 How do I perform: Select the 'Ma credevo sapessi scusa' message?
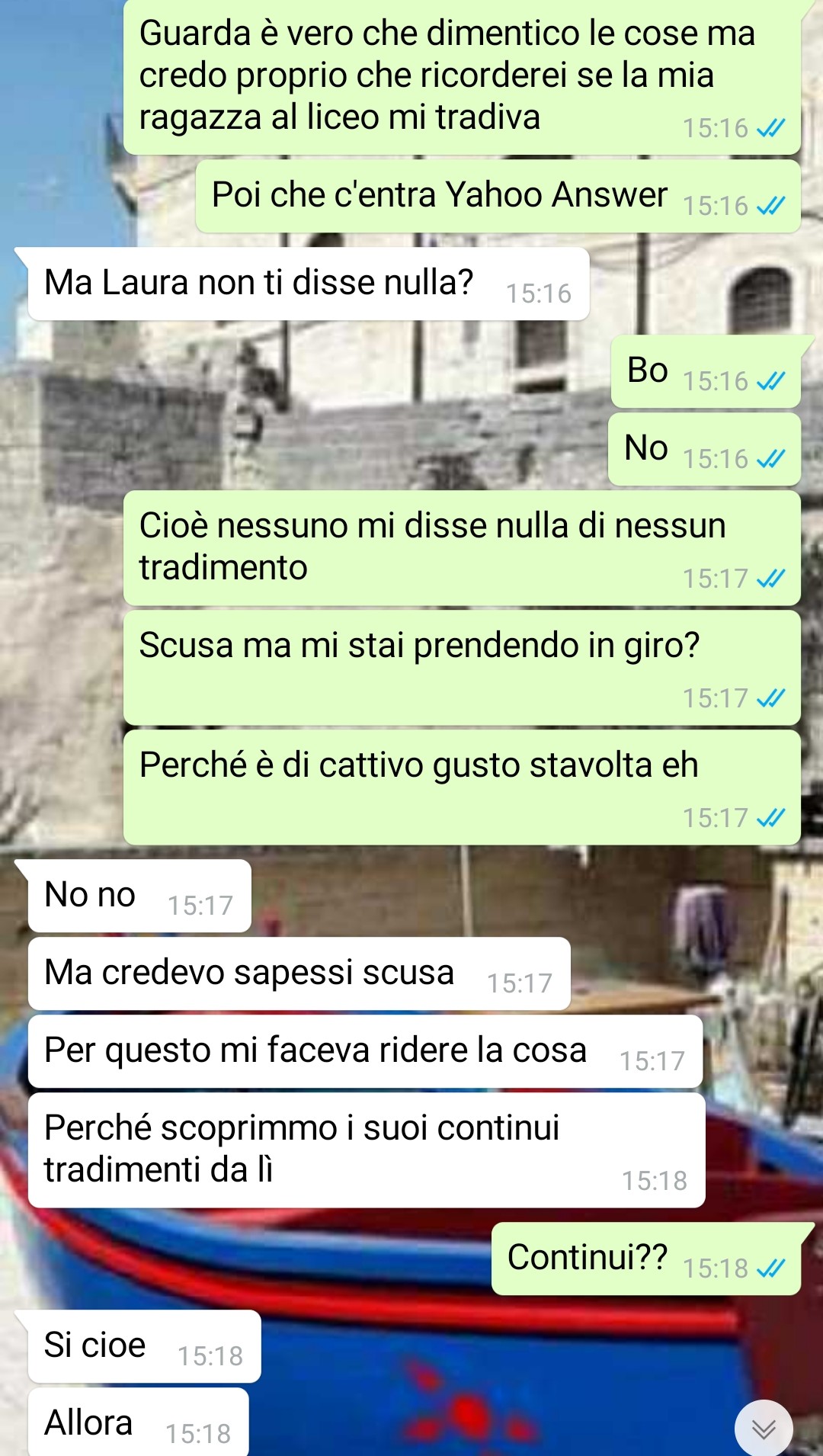pyautogui.click(x=299, y=973)
